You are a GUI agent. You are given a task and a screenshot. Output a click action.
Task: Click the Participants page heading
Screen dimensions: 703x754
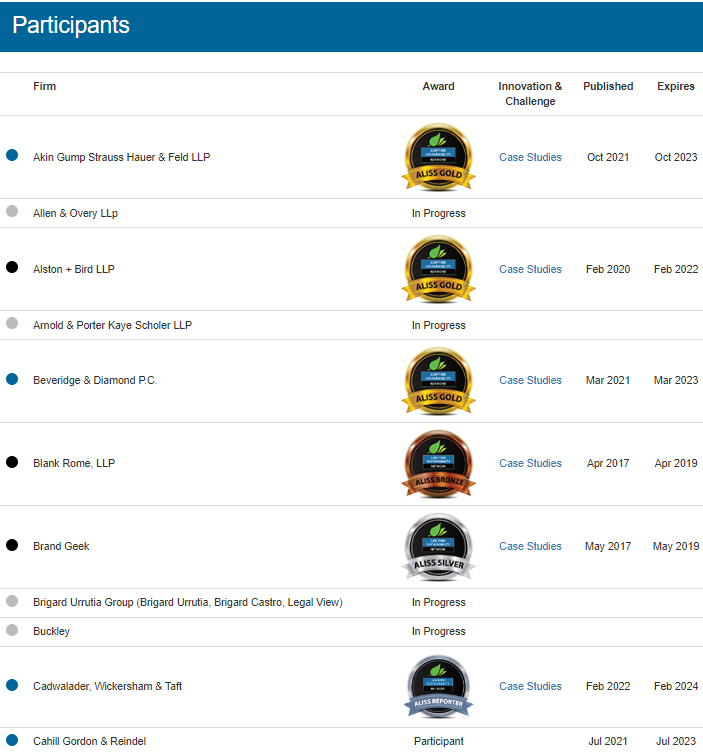tap(71, 25)
